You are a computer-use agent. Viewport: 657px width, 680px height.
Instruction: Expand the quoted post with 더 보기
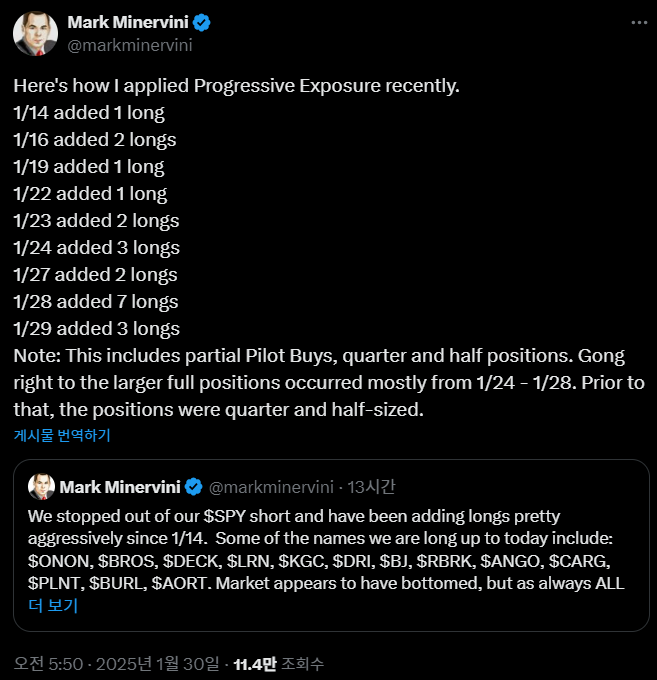pos(53,605)
